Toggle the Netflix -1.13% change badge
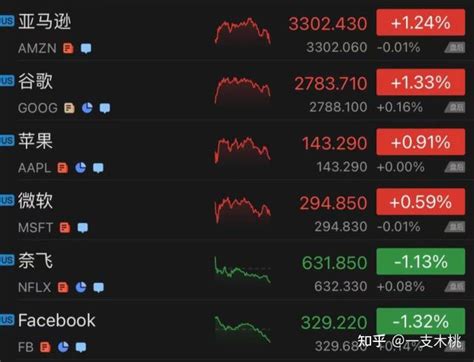The height and width of the screenshot is (362, 474). [421, 262]
